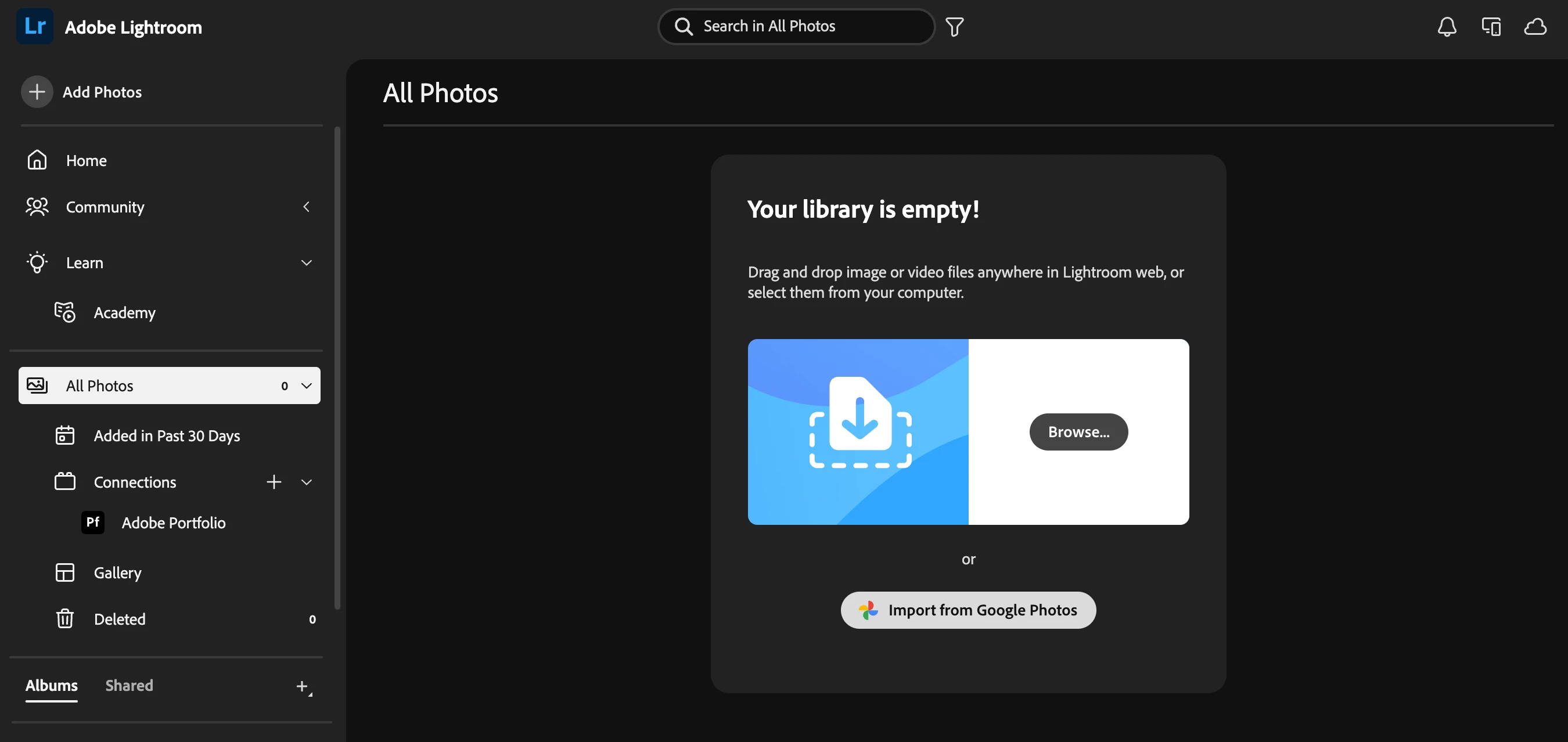Click the sidebar vertical scrollbar
This screenshot has width=1568, height=742.
337,365
